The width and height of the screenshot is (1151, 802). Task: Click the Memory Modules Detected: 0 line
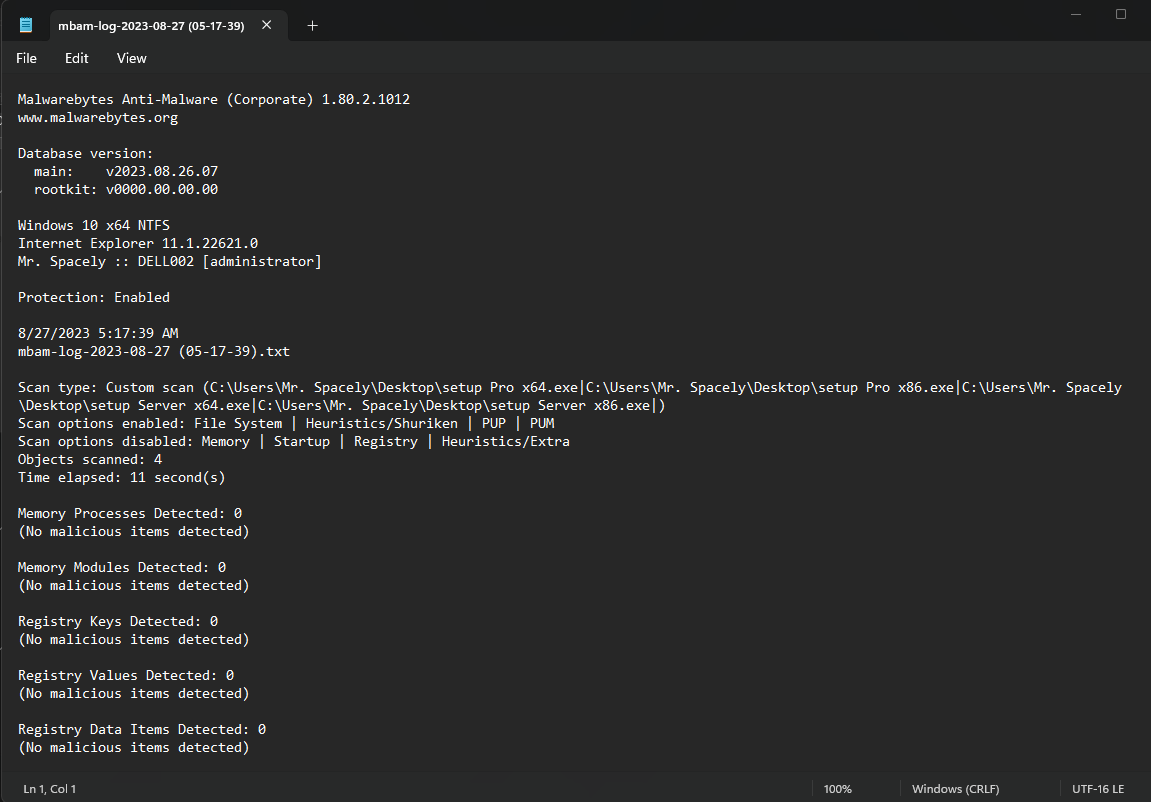[122, 567]
